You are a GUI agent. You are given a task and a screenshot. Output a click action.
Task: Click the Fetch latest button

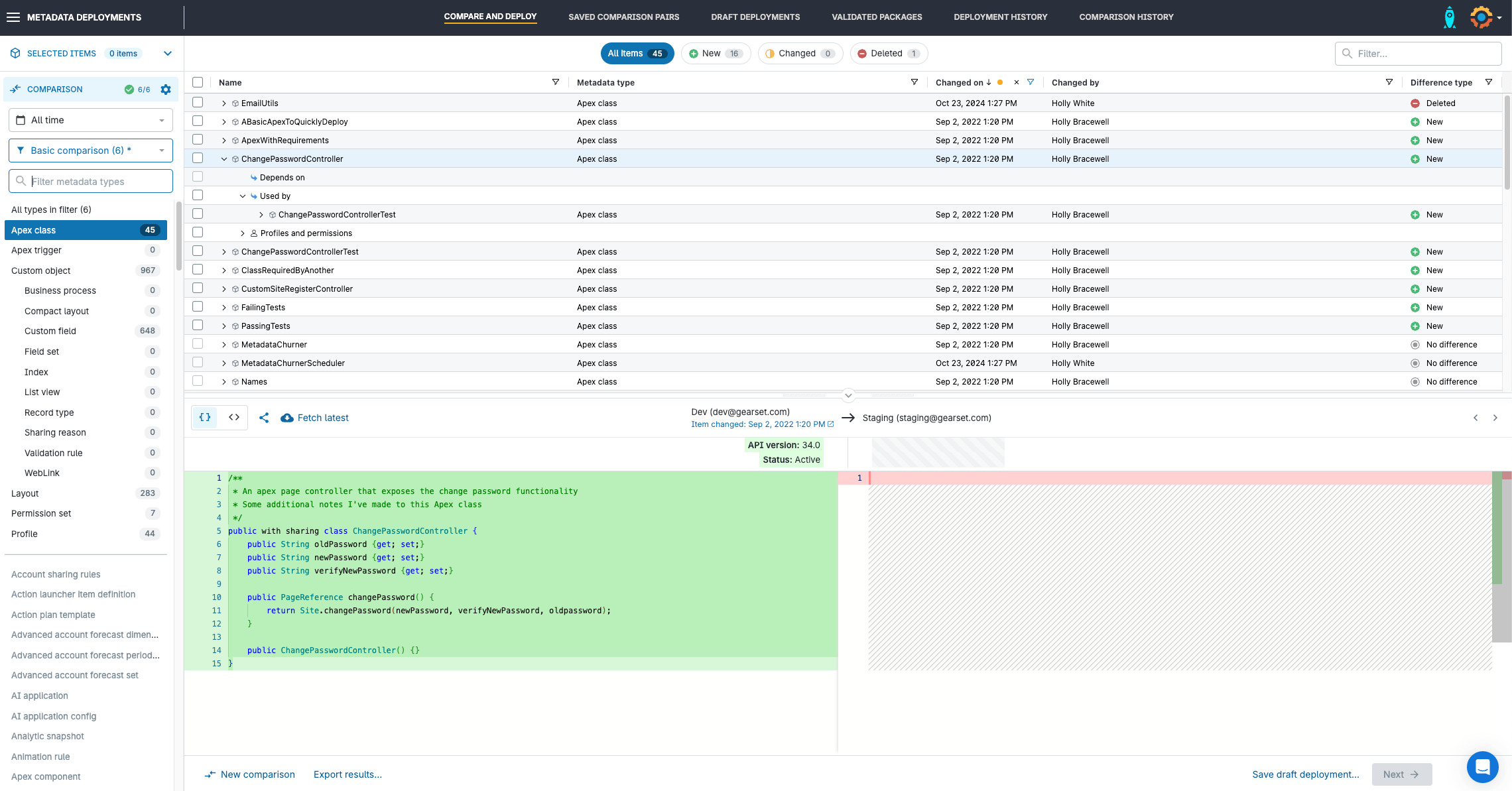click(315, 418)
